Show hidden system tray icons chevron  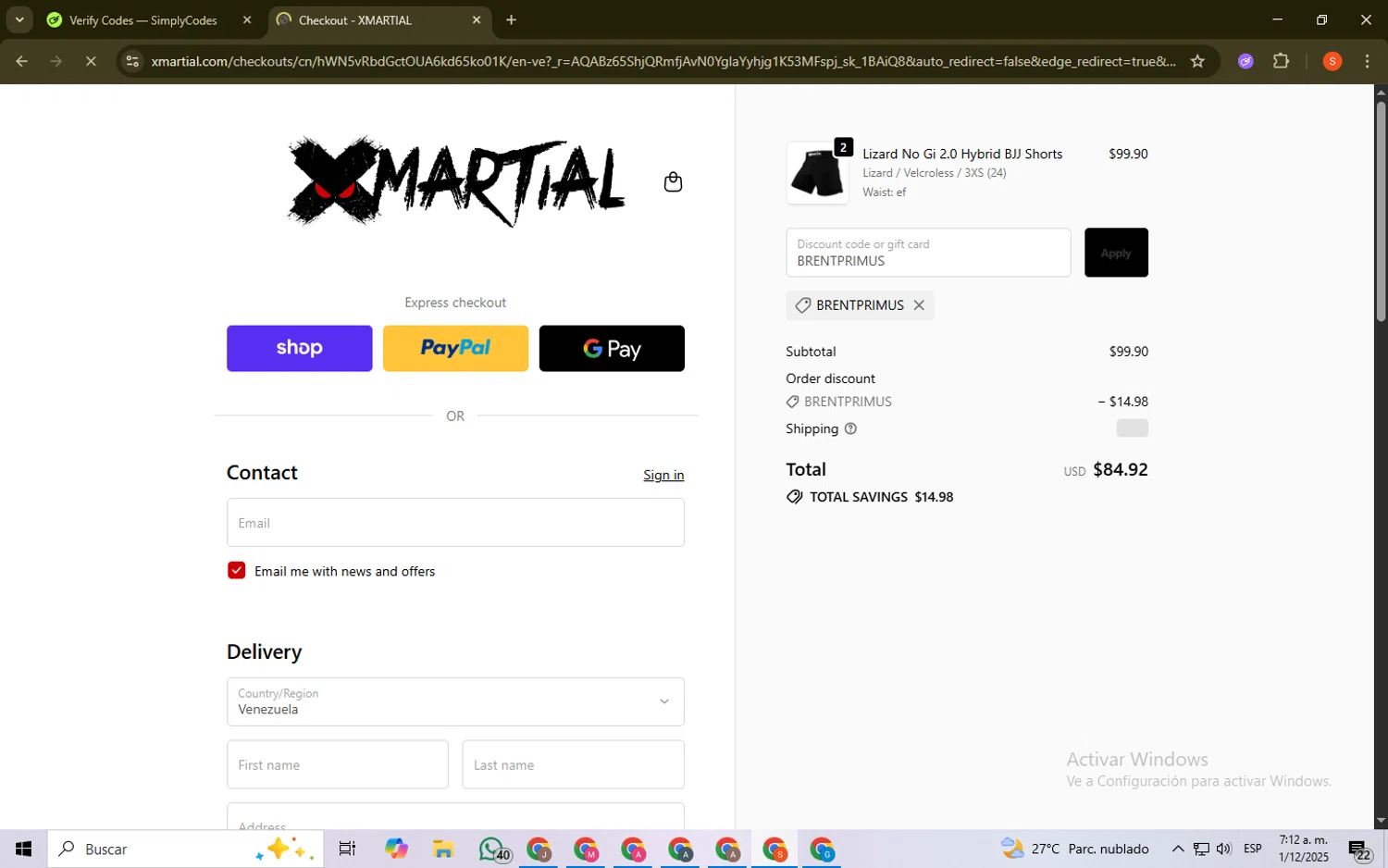click(x=1177, y=849)
